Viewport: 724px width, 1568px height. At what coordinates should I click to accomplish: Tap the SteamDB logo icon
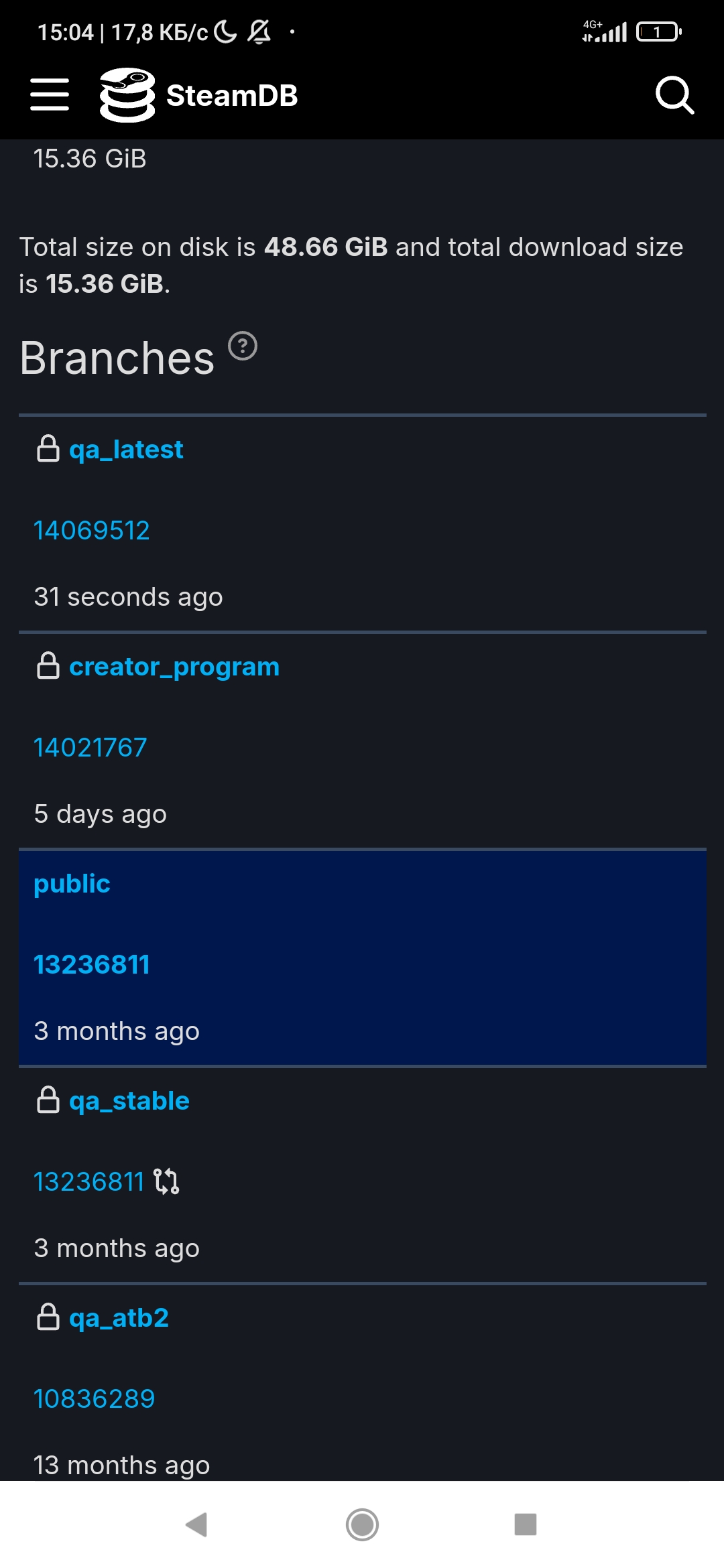[127, 95]
